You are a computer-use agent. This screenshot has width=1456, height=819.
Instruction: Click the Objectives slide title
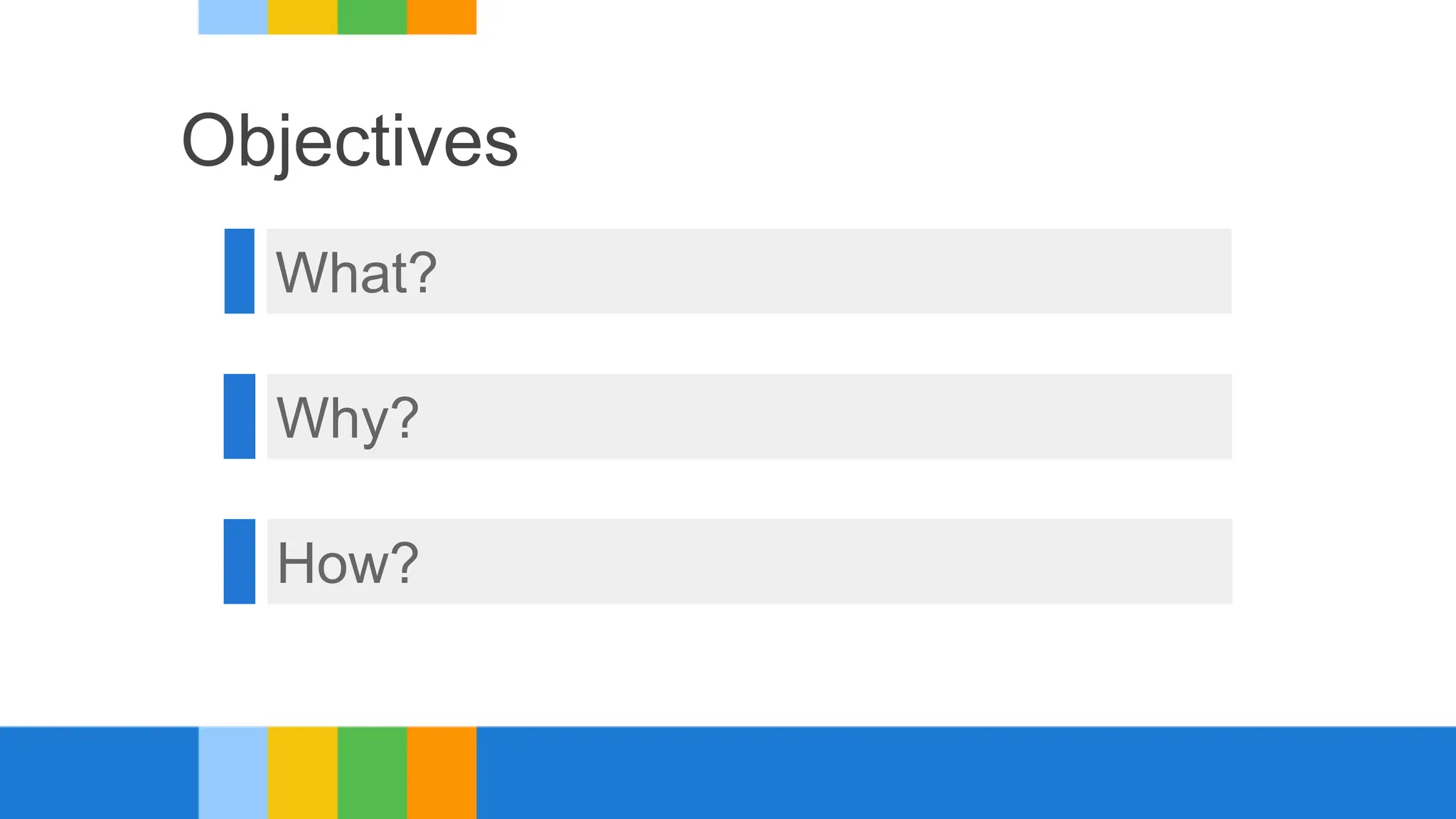350,141
